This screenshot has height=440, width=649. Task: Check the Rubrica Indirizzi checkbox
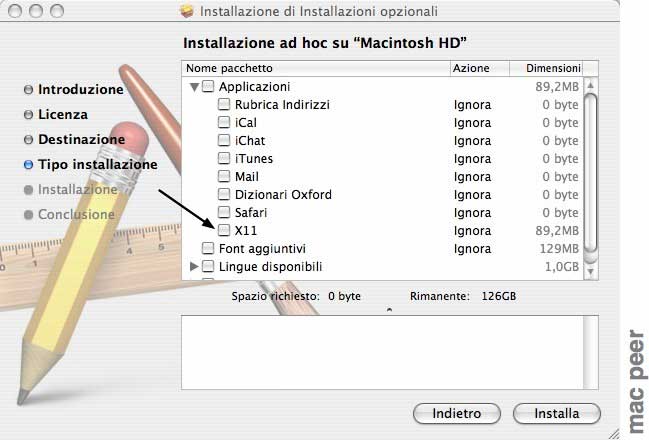point(224,104)
